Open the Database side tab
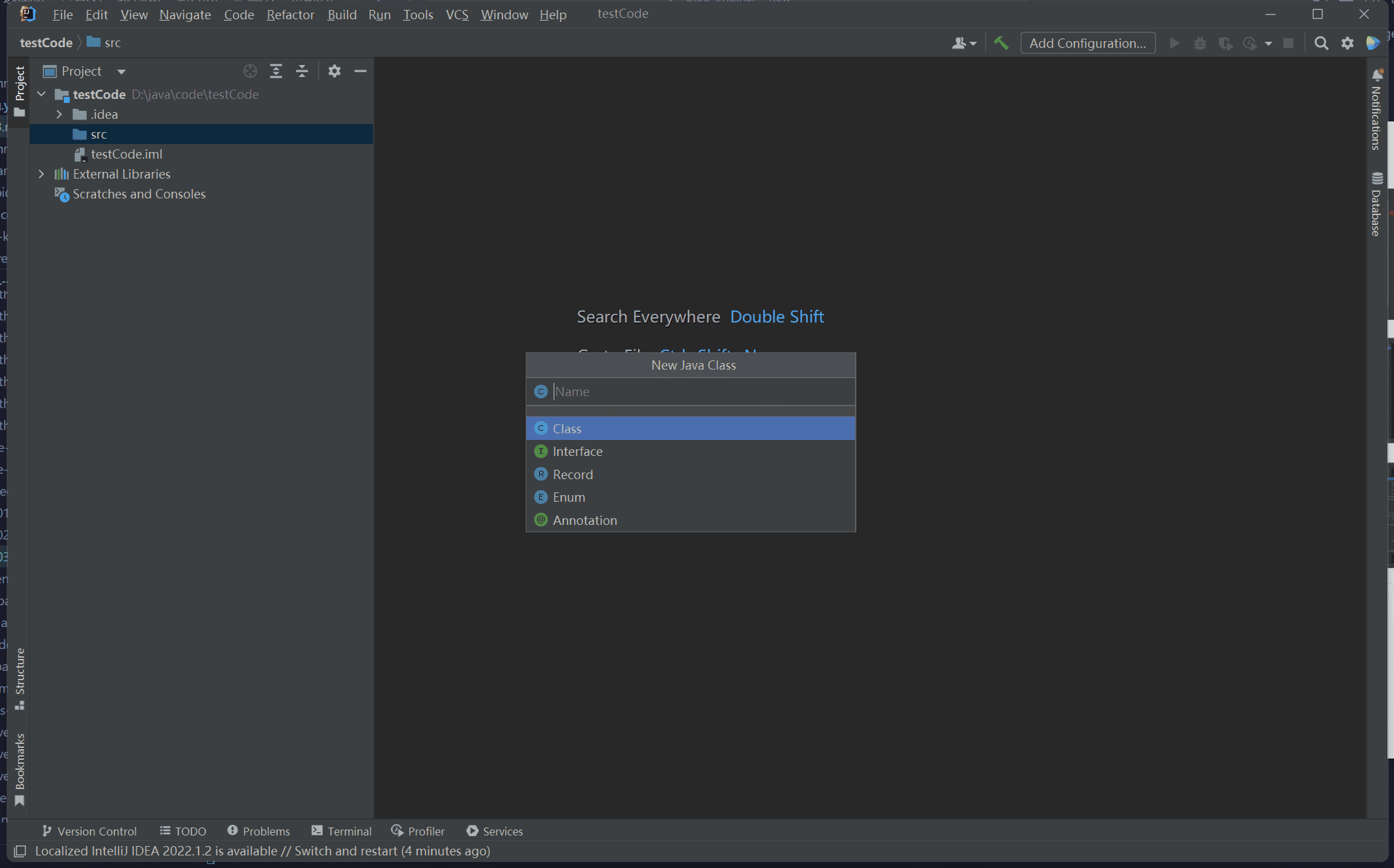 pos(1377,205)
